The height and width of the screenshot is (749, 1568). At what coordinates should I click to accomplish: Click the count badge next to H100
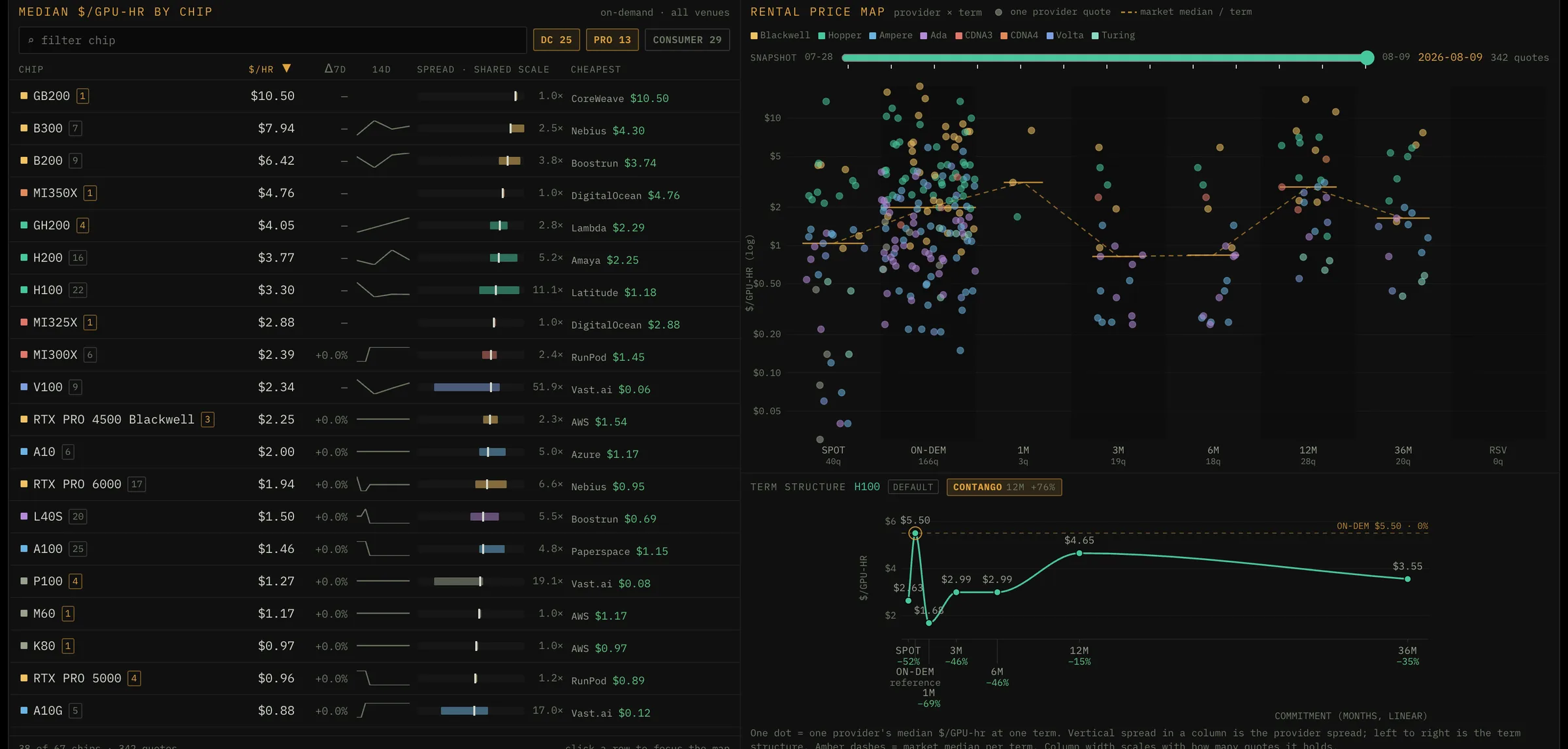[78, 290]
